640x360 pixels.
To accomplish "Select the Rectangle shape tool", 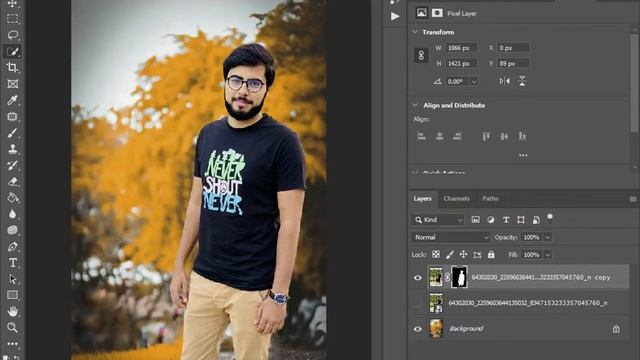I will [13, 295].
